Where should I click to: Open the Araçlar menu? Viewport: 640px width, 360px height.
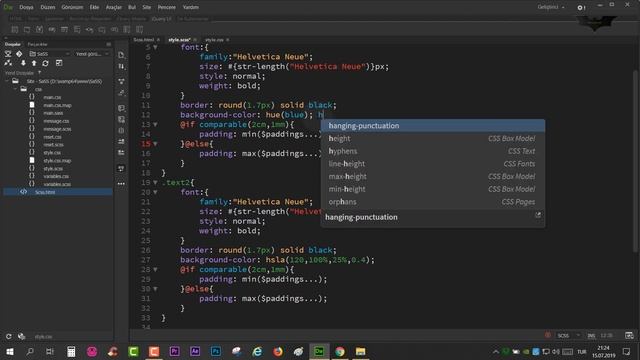113,7
